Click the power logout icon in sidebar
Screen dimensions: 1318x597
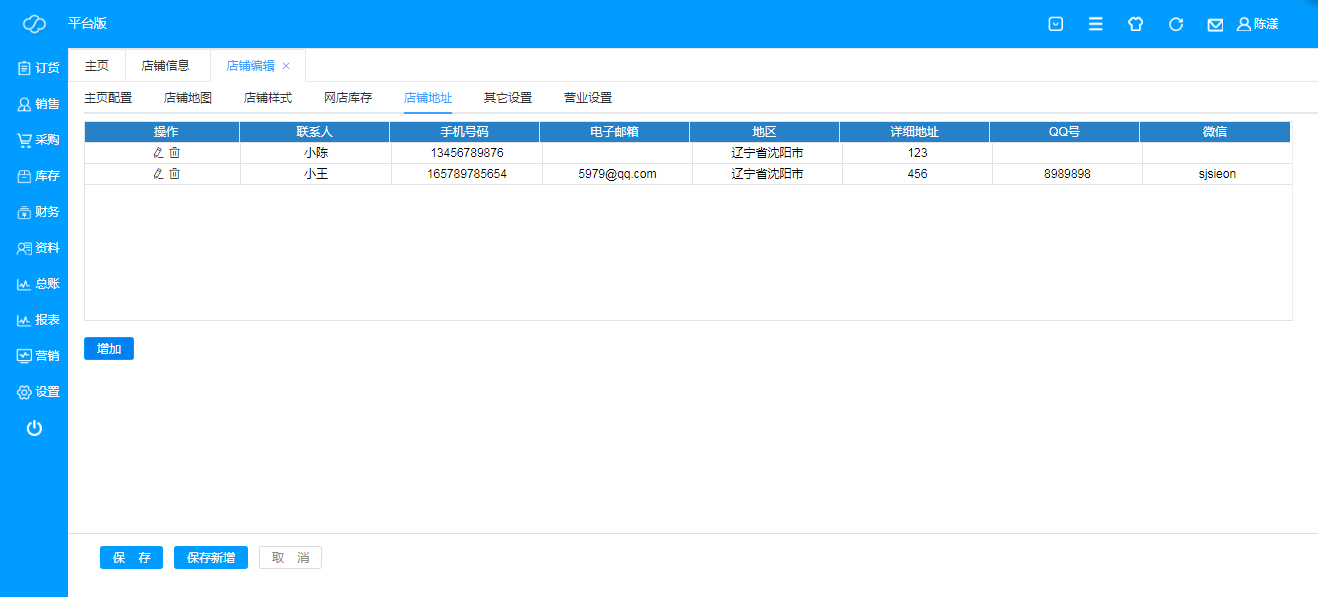(x=34, y=428)
